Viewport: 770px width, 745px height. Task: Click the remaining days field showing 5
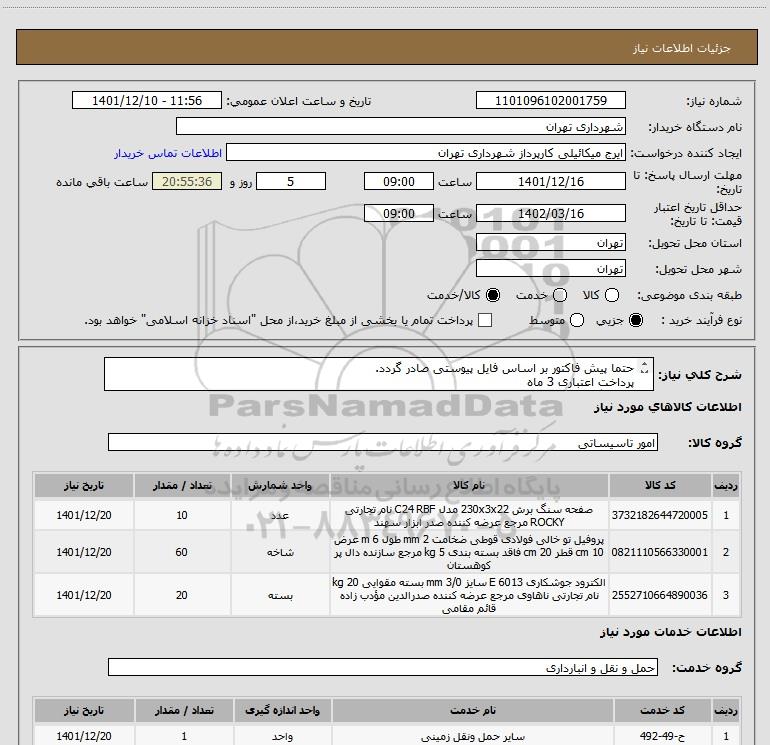click(291, 181)
